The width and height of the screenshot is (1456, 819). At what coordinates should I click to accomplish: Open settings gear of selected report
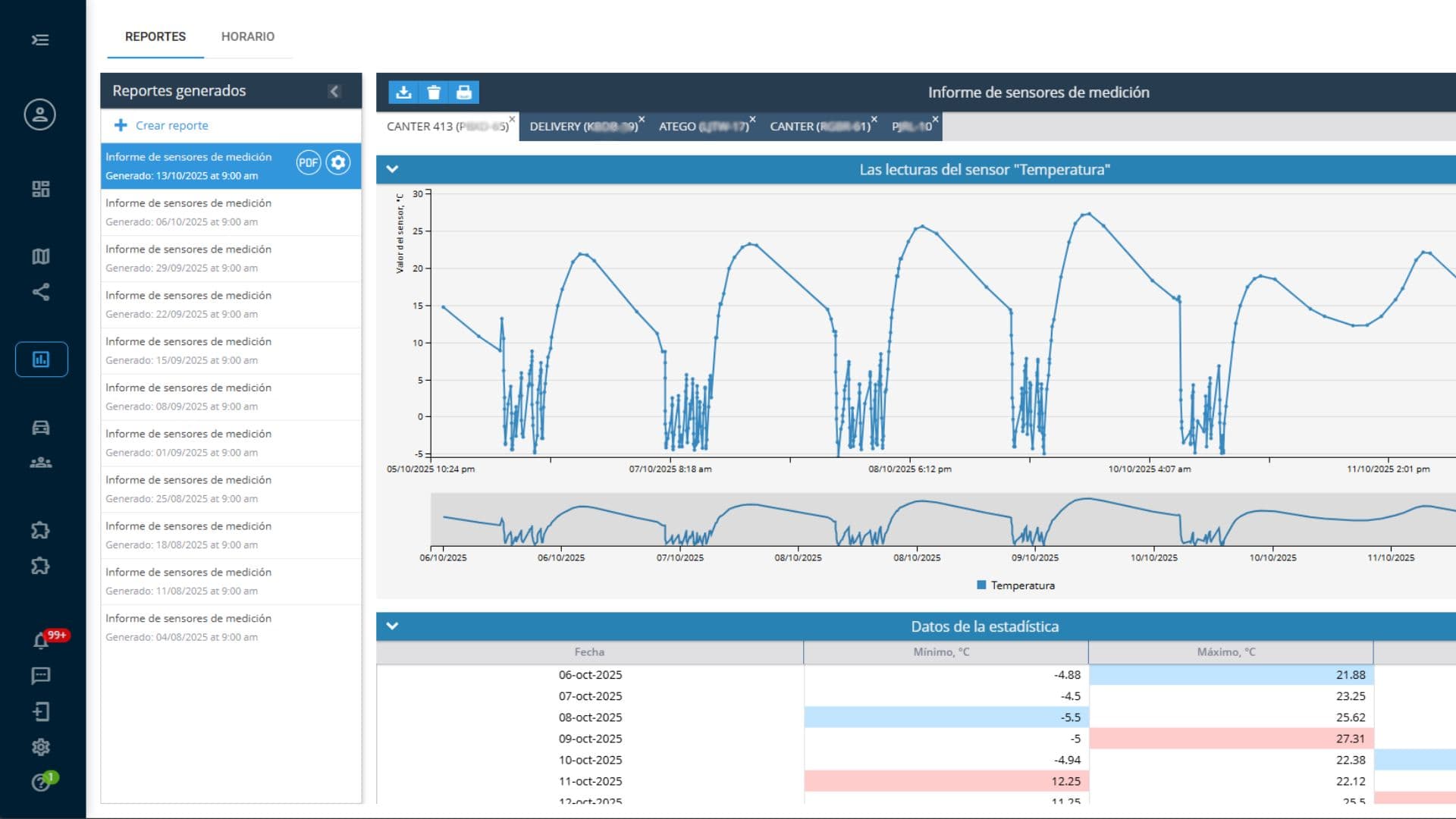coord(338,162)
